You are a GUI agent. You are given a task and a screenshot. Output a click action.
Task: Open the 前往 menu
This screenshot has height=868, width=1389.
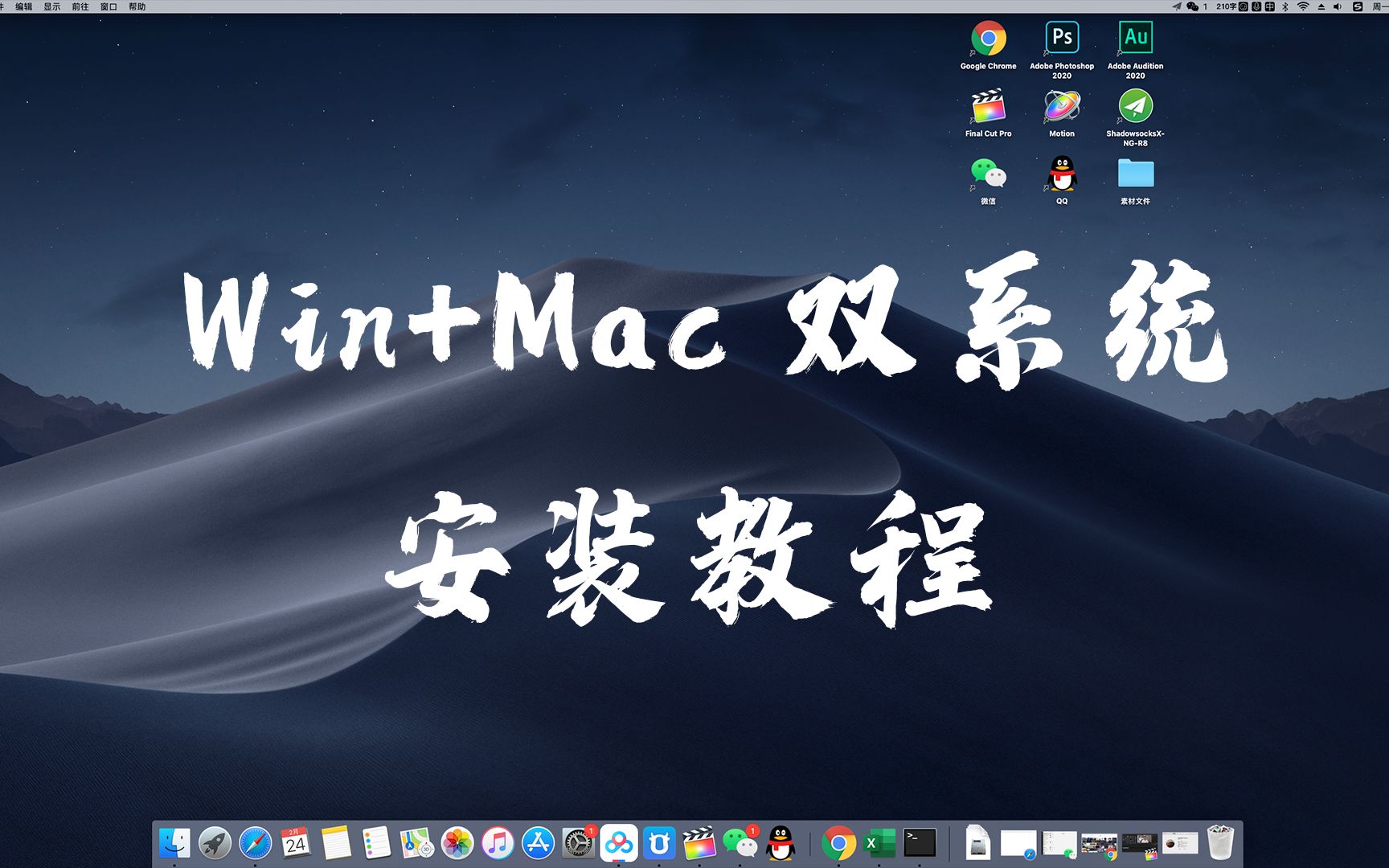tap(80, 6)
